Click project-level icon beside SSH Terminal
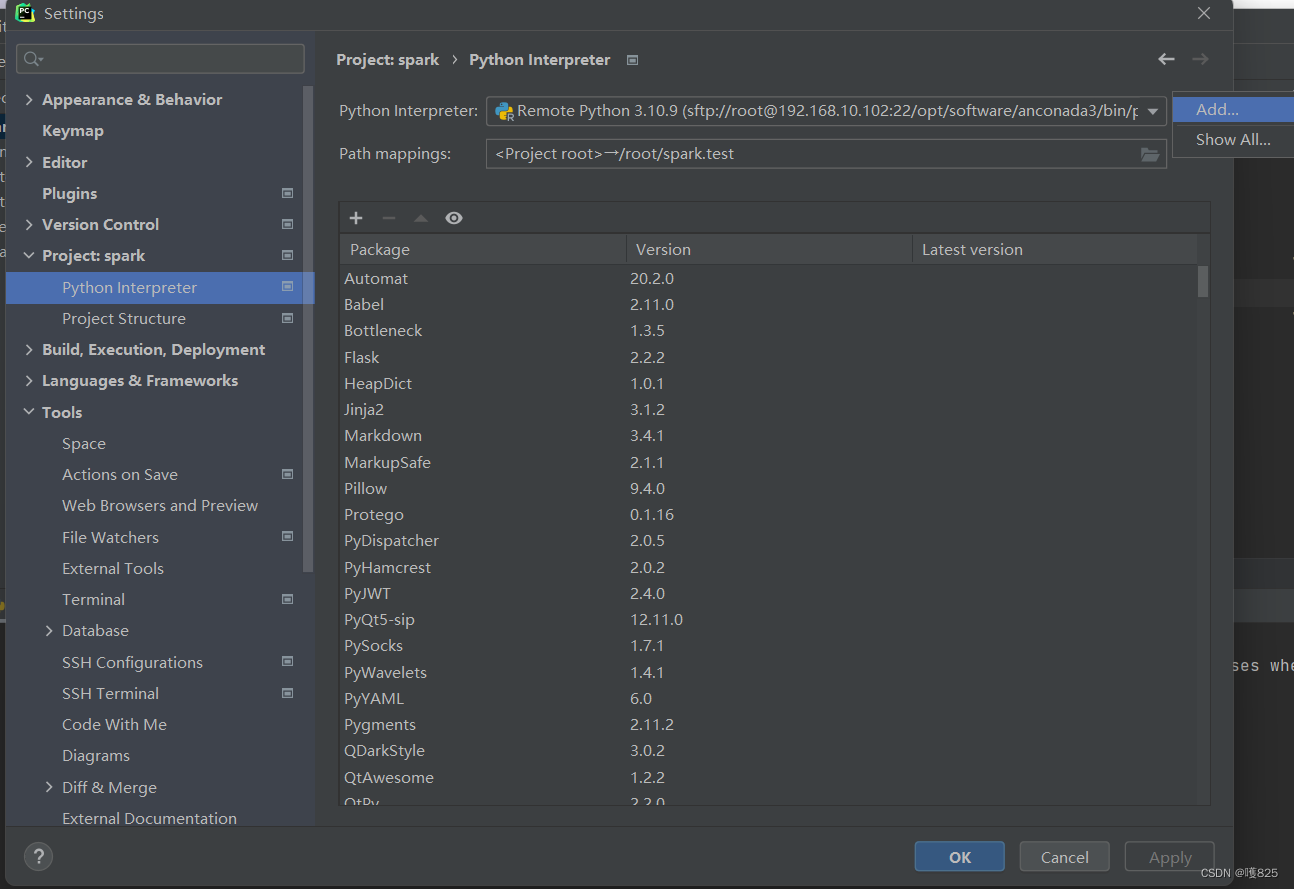 click(287, 693)
